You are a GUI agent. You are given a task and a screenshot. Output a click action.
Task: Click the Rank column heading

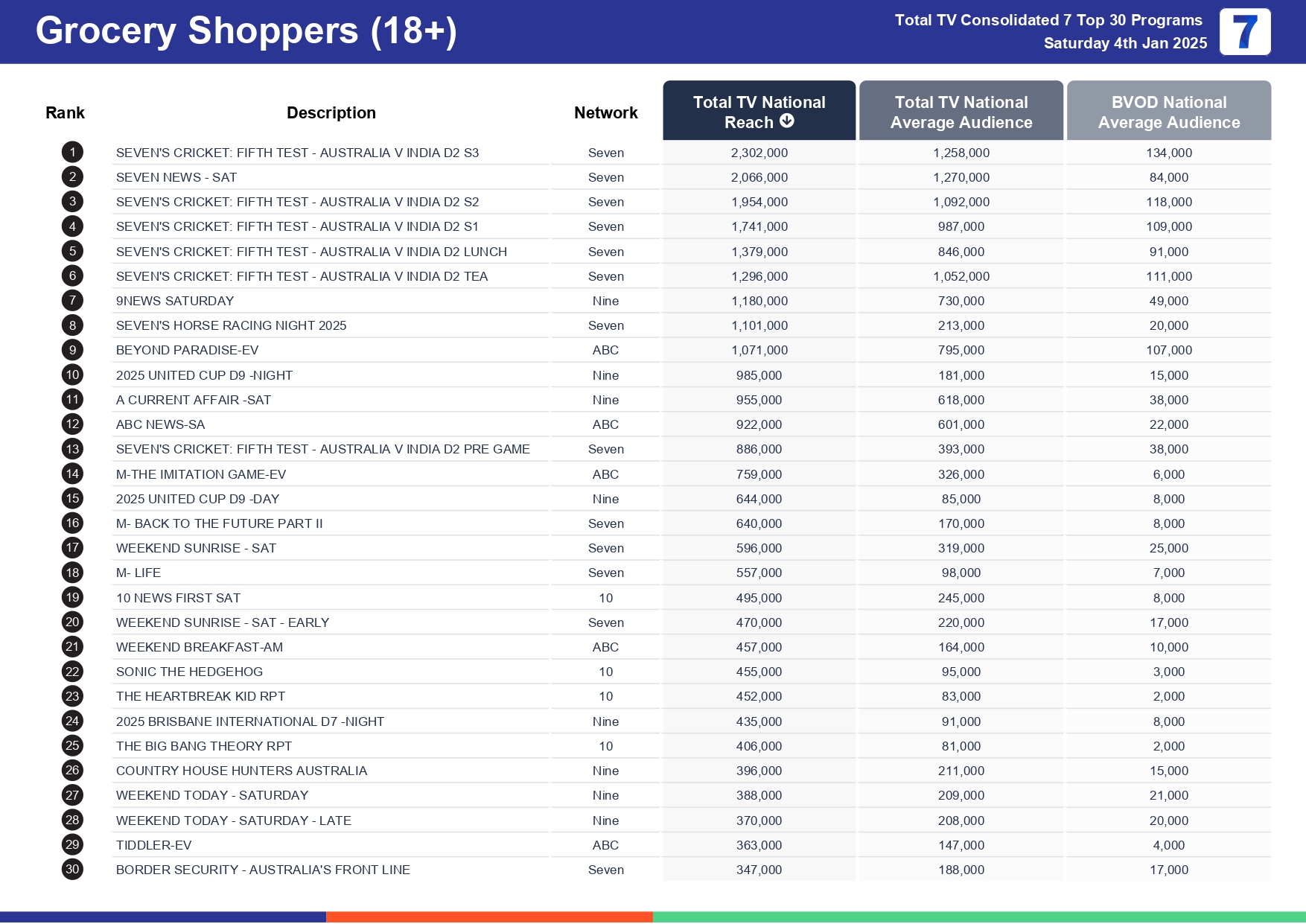(65, 113)
